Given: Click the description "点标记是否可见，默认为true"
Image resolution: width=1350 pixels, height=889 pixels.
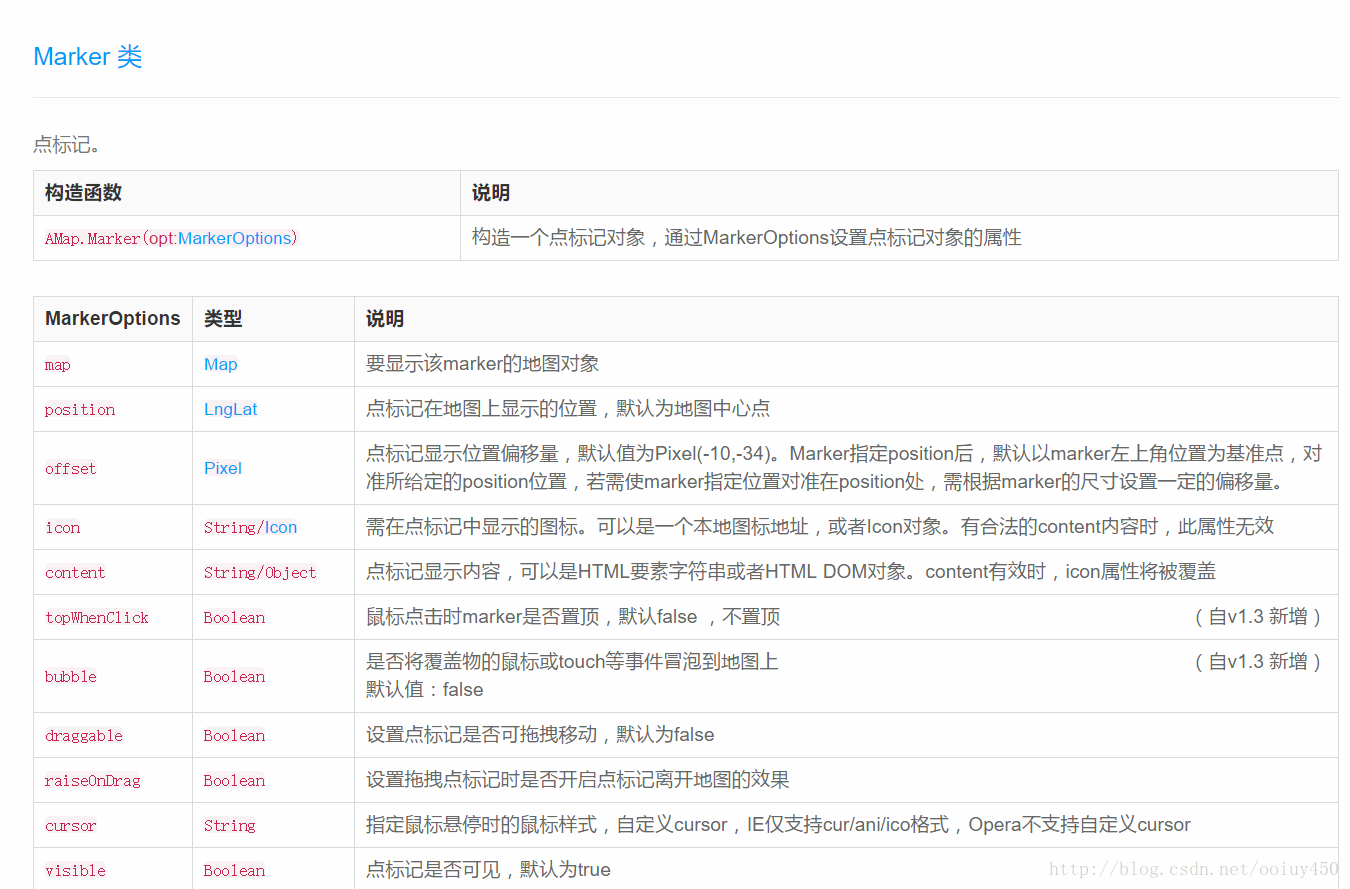Looking at the screenshot, I should pyautogui.click(x=488, y=870).
